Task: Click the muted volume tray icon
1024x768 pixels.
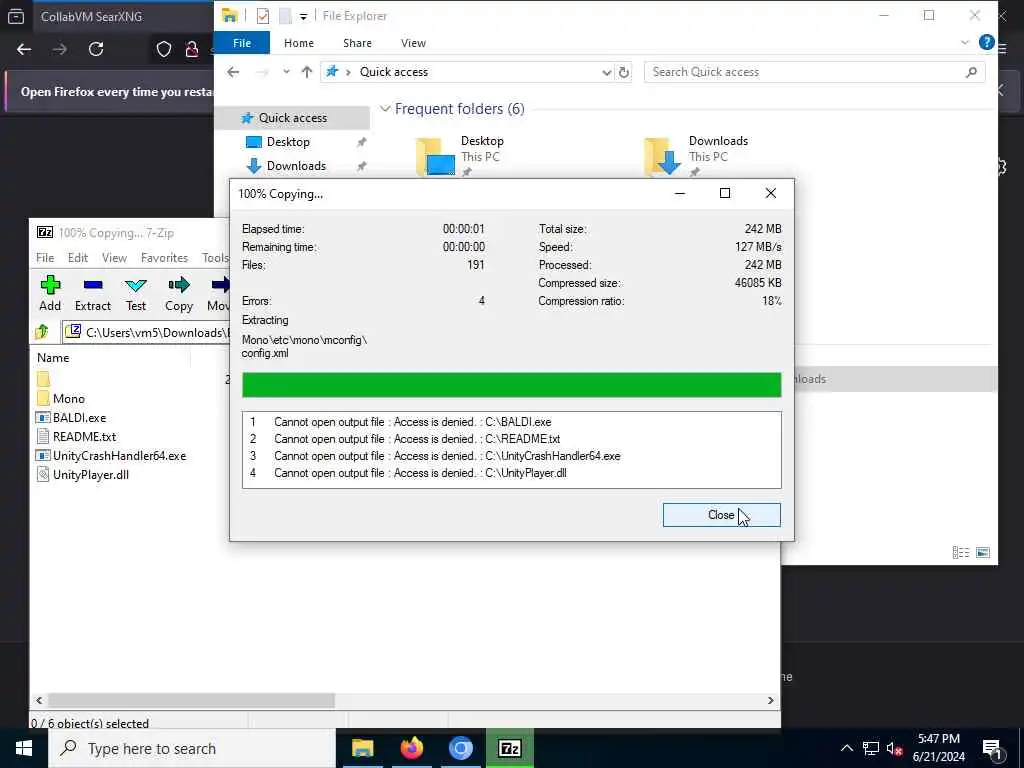Action: 894,748
